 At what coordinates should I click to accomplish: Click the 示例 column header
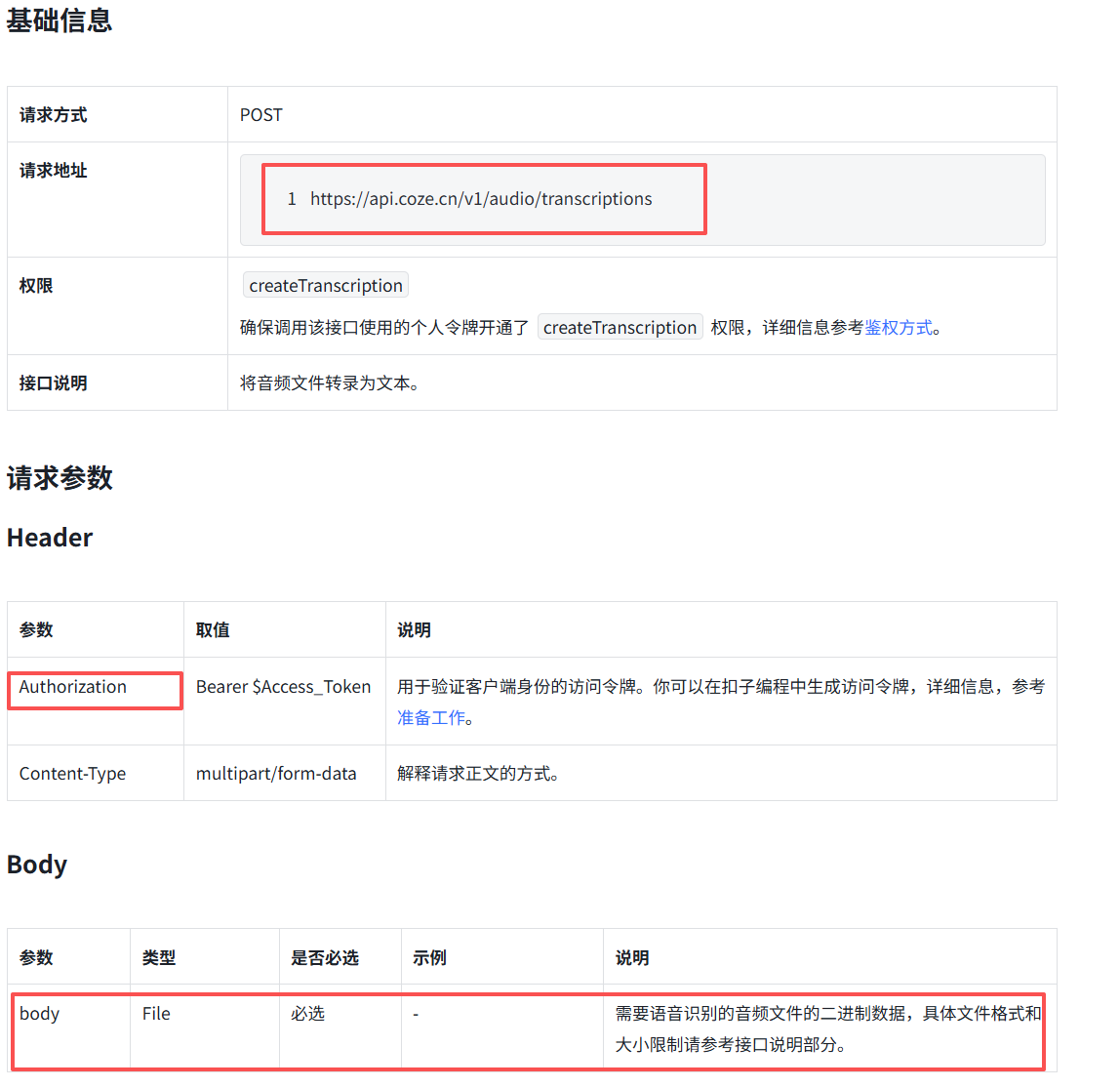(429, 958)
